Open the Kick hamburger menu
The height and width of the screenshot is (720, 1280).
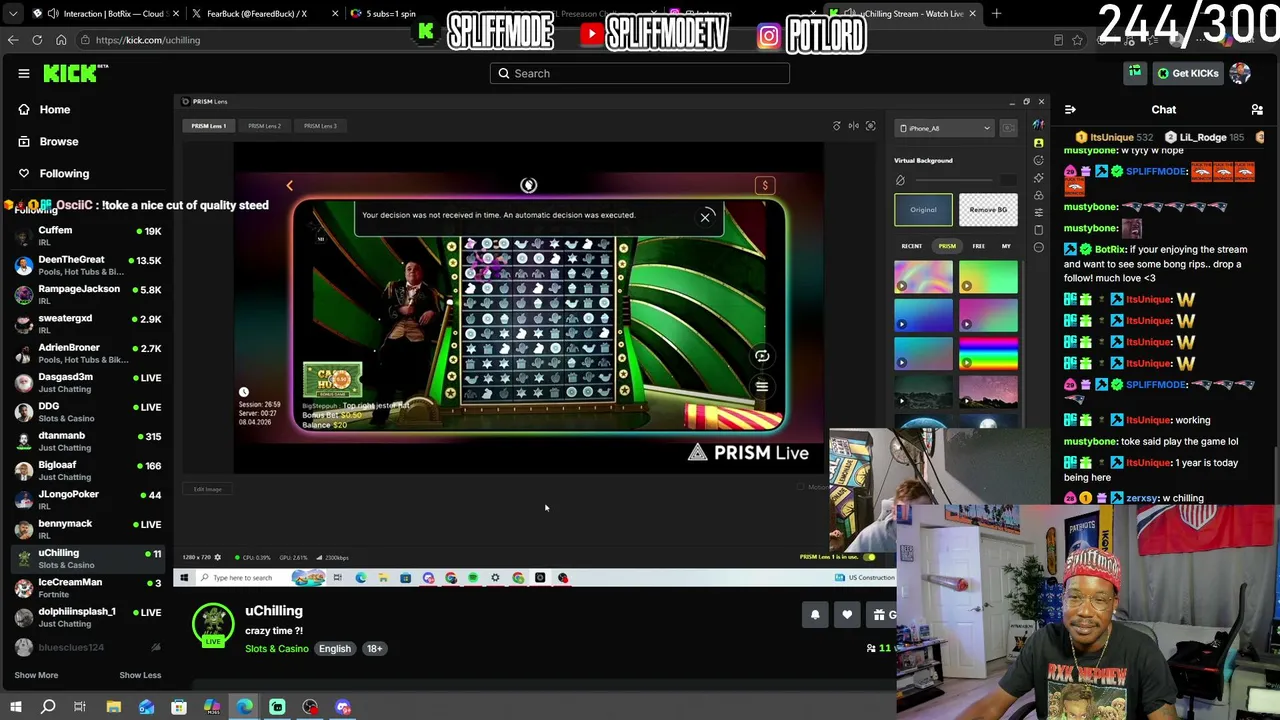(x=24, y=73)
